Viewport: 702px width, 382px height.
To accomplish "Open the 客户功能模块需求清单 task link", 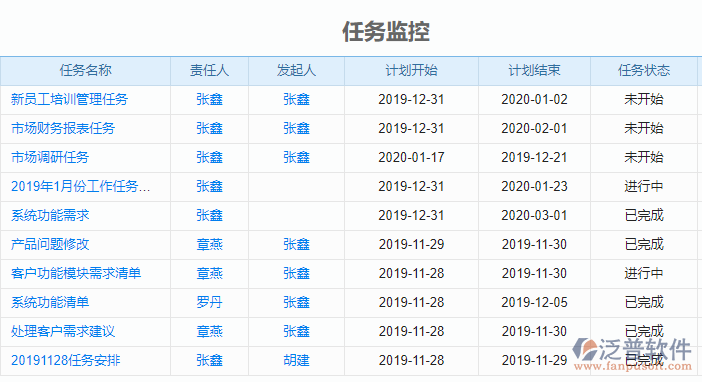I will pyautogui.click(x=76, y=274).
